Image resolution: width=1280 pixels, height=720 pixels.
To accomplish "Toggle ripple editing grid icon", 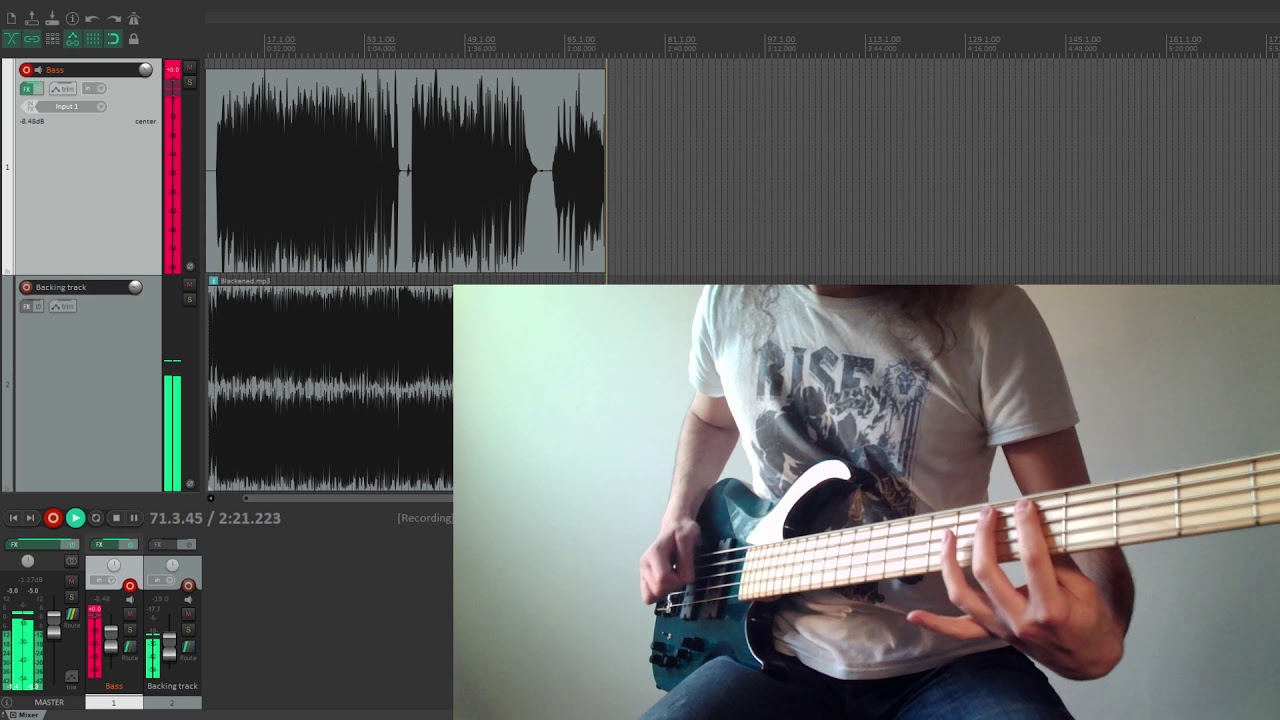I will coord(52,38).
